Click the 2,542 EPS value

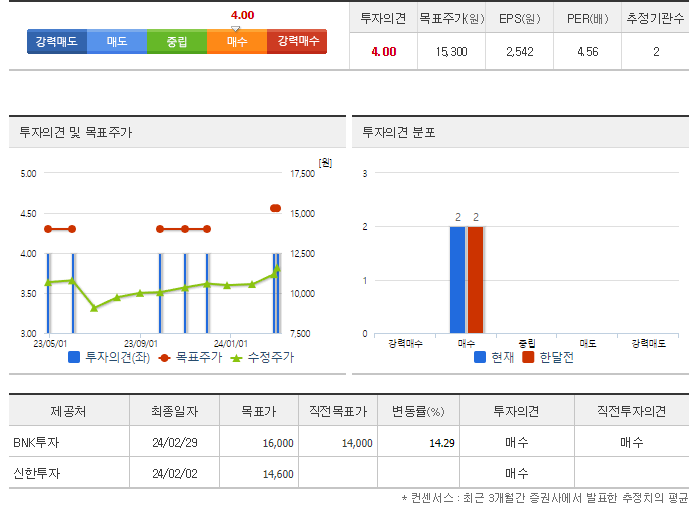click(x=519, y=52)
